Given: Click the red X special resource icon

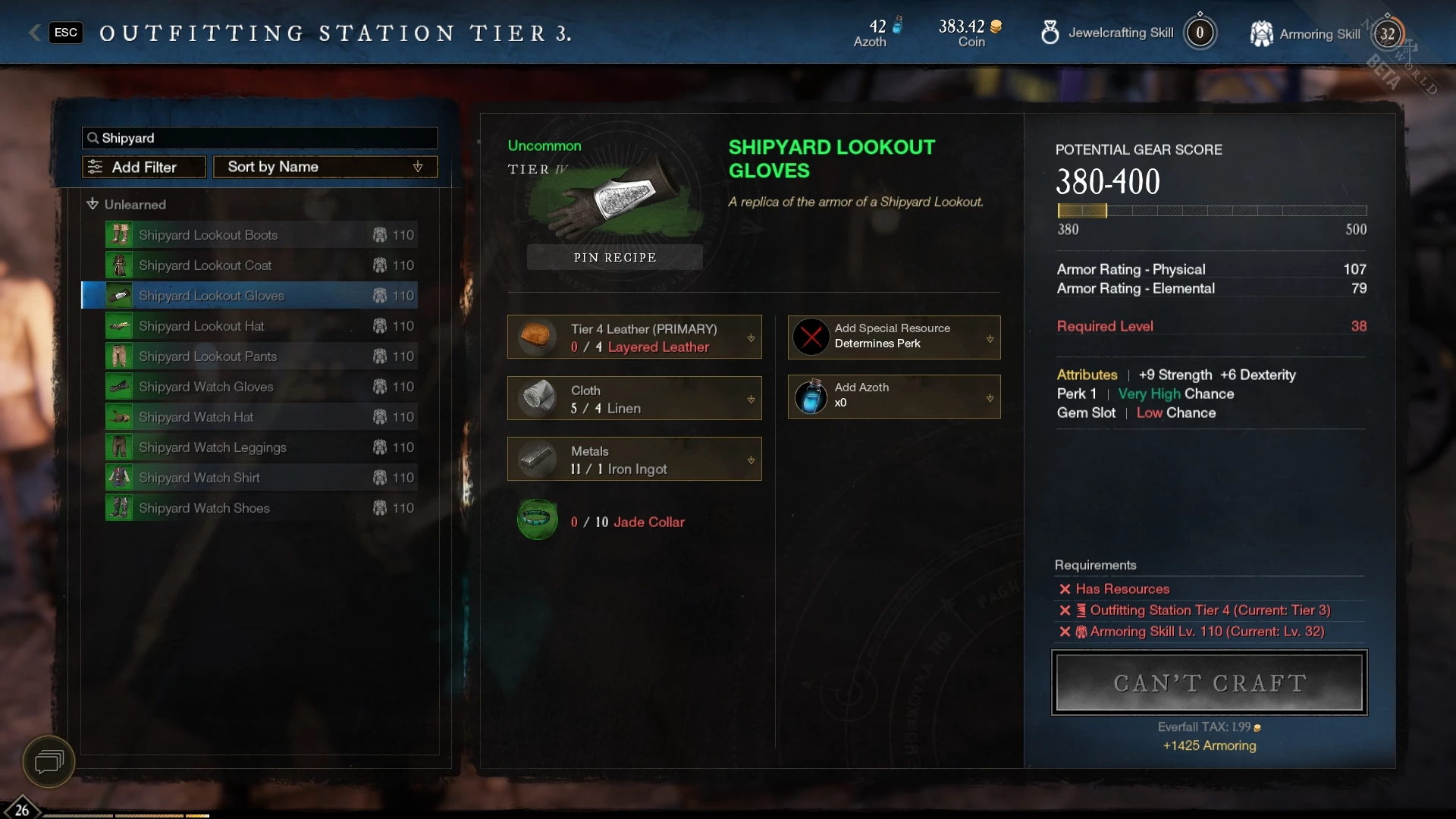Looking at the screenshot, I should click(x=811, y=337).
